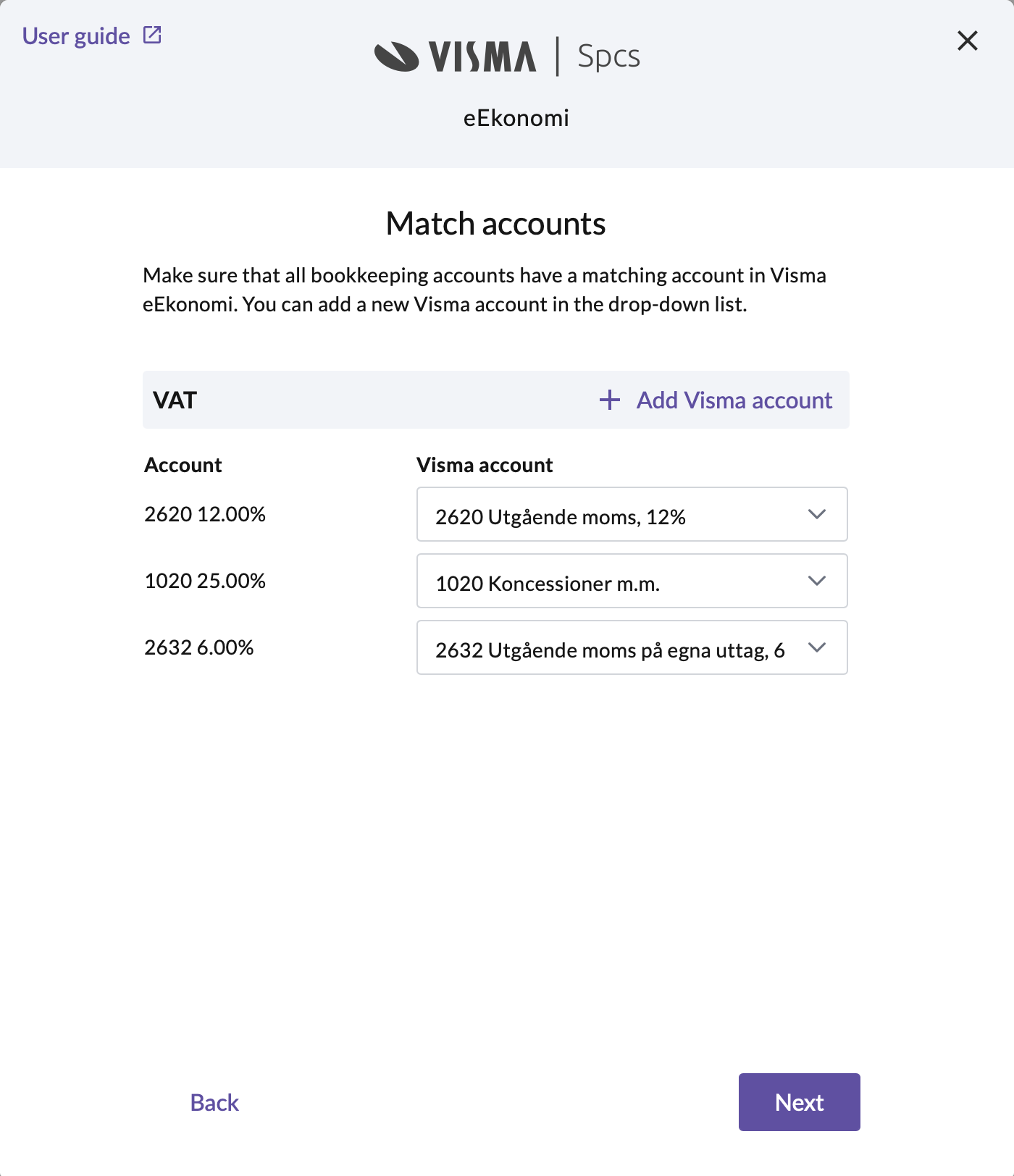Select the 2632 6.00% account label
This screenshot has height=1176, width=1014.
pyautogui.click(x=199, y=647)
